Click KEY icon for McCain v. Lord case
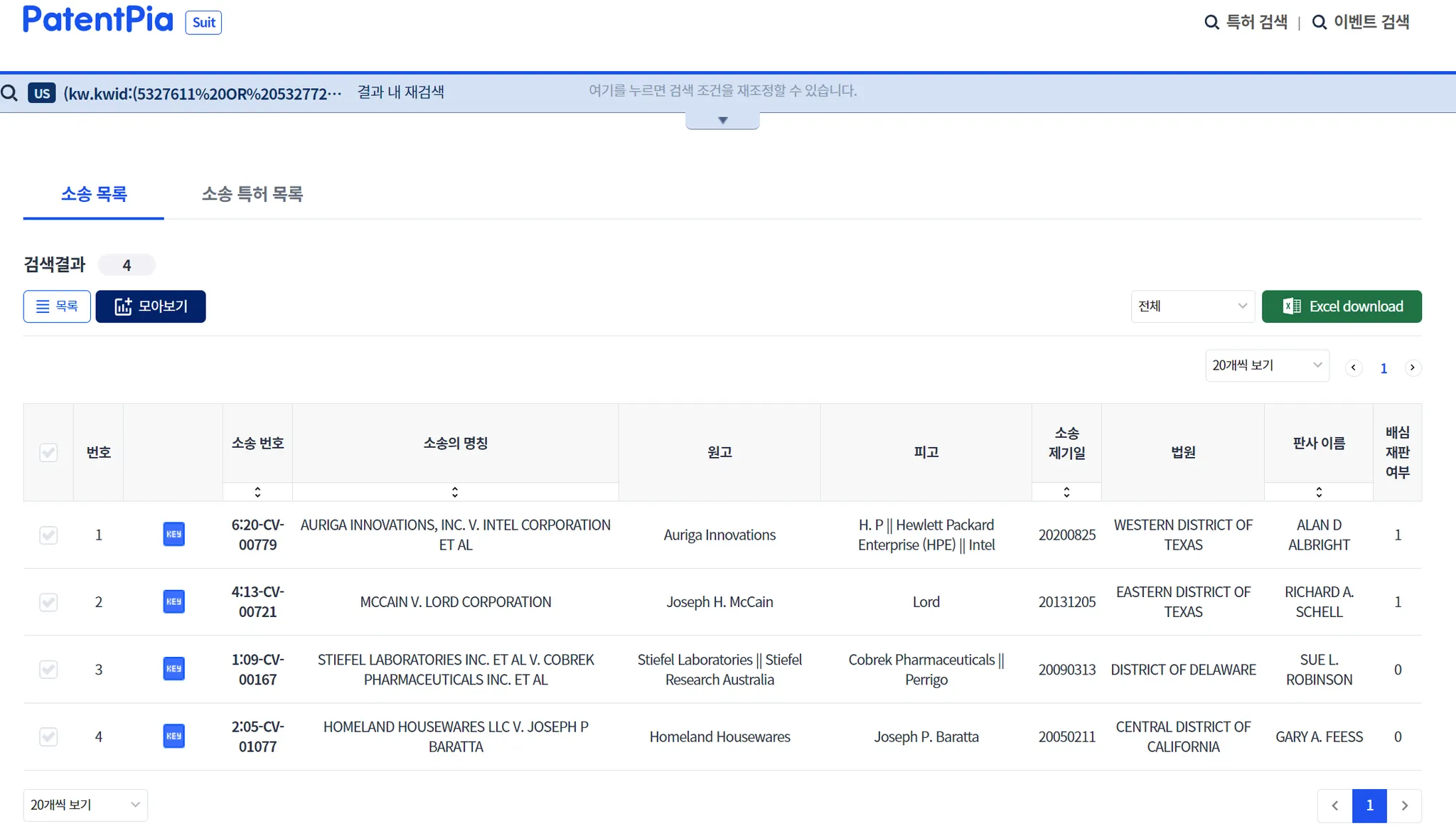Screen dimensions: 1456x831 (173, 602)
